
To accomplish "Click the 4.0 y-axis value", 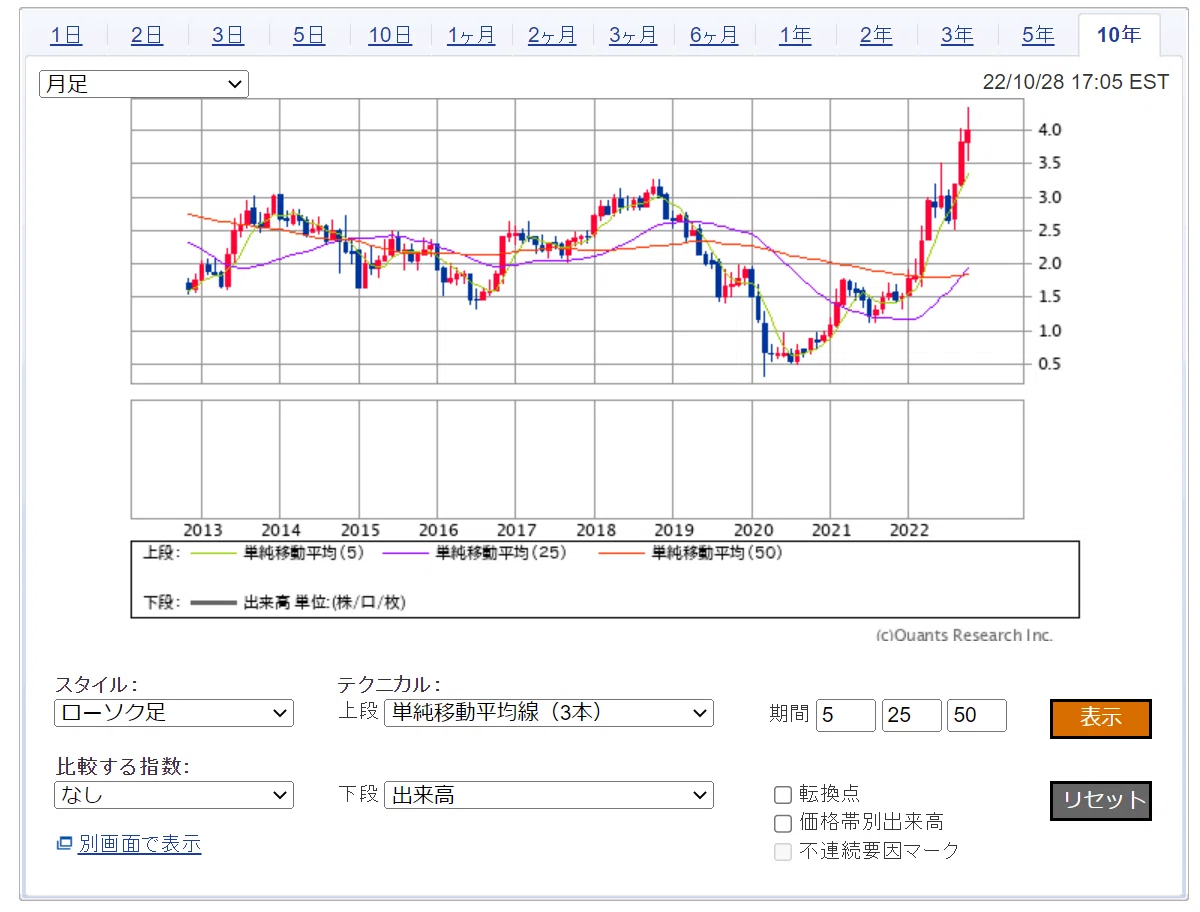I will coord(1049,130).
